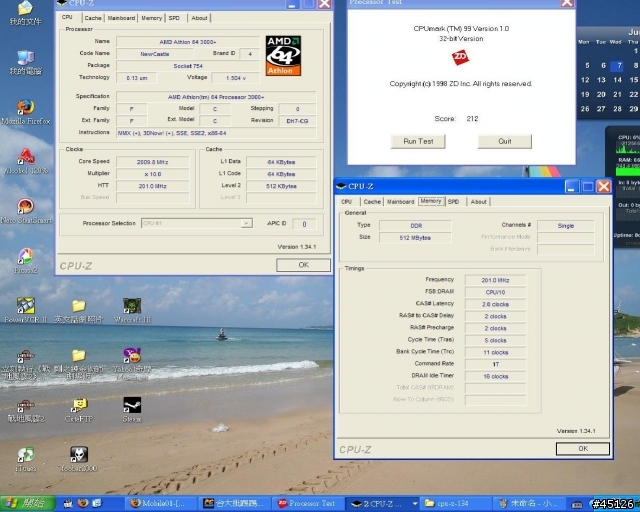Open the 我的電腦 desktop icon

pyautogui.click(x=25, y=62)
